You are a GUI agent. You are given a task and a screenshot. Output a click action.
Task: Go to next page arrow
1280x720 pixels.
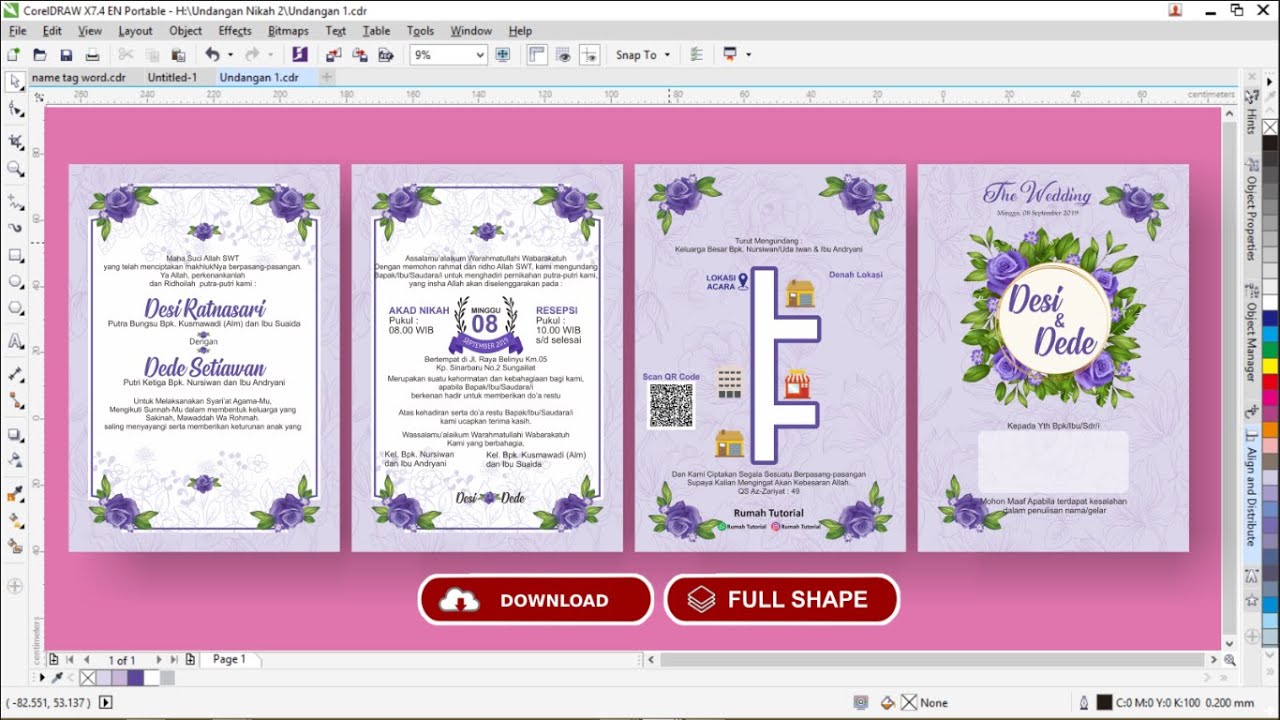pyautogui.click(x=158, y=660)
